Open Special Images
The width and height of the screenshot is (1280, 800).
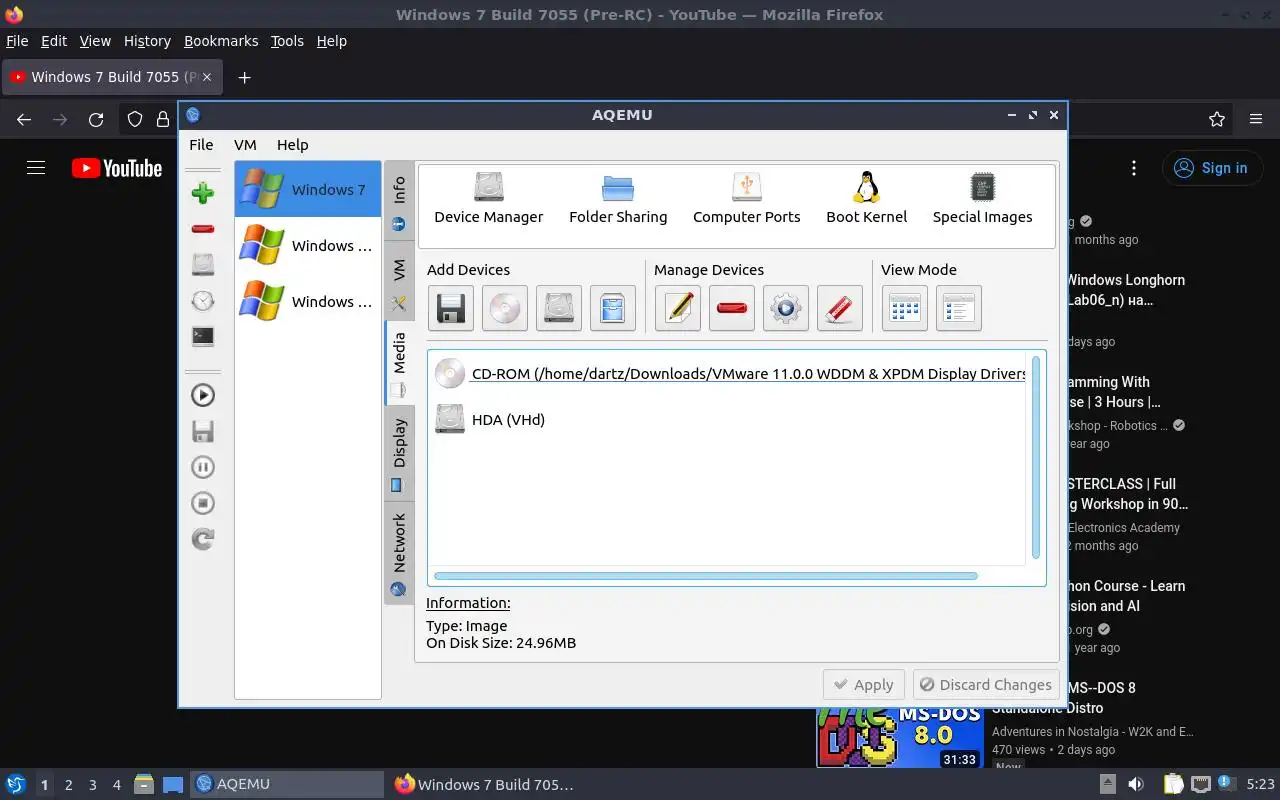point(983,198)
